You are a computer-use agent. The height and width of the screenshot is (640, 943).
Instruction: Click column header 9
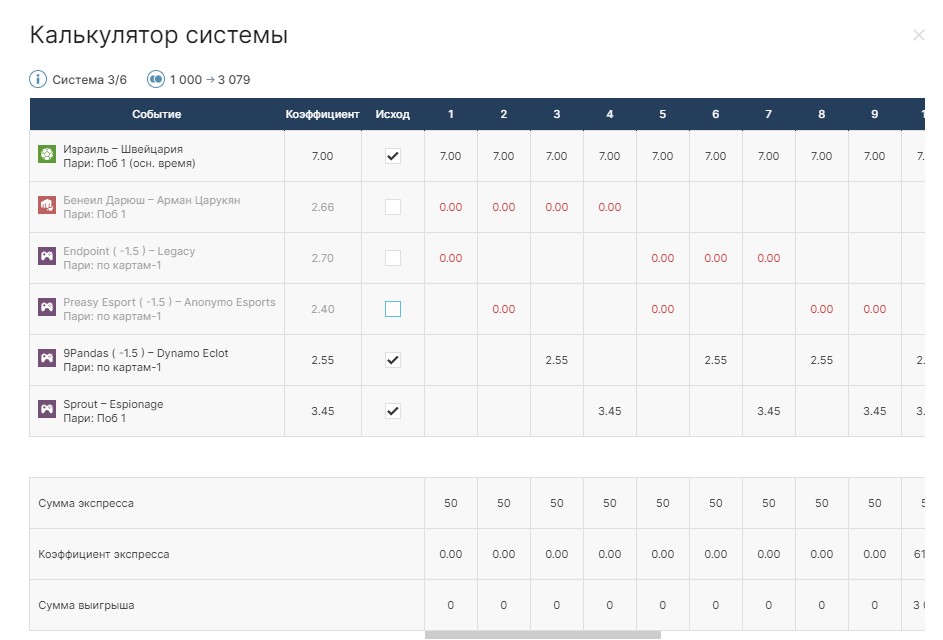point(874,114)
